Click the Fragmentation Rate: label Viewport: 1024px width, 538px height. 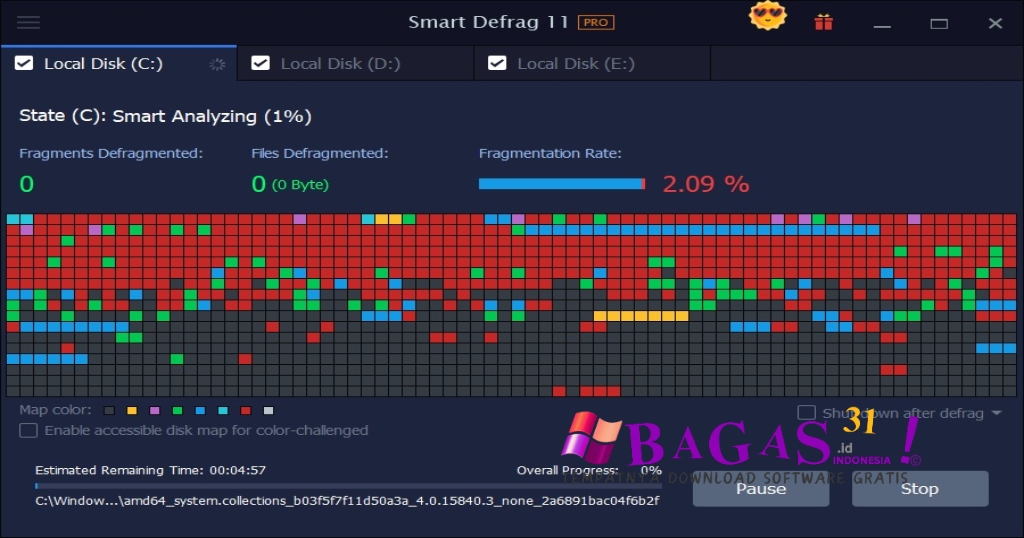point(550,153)
